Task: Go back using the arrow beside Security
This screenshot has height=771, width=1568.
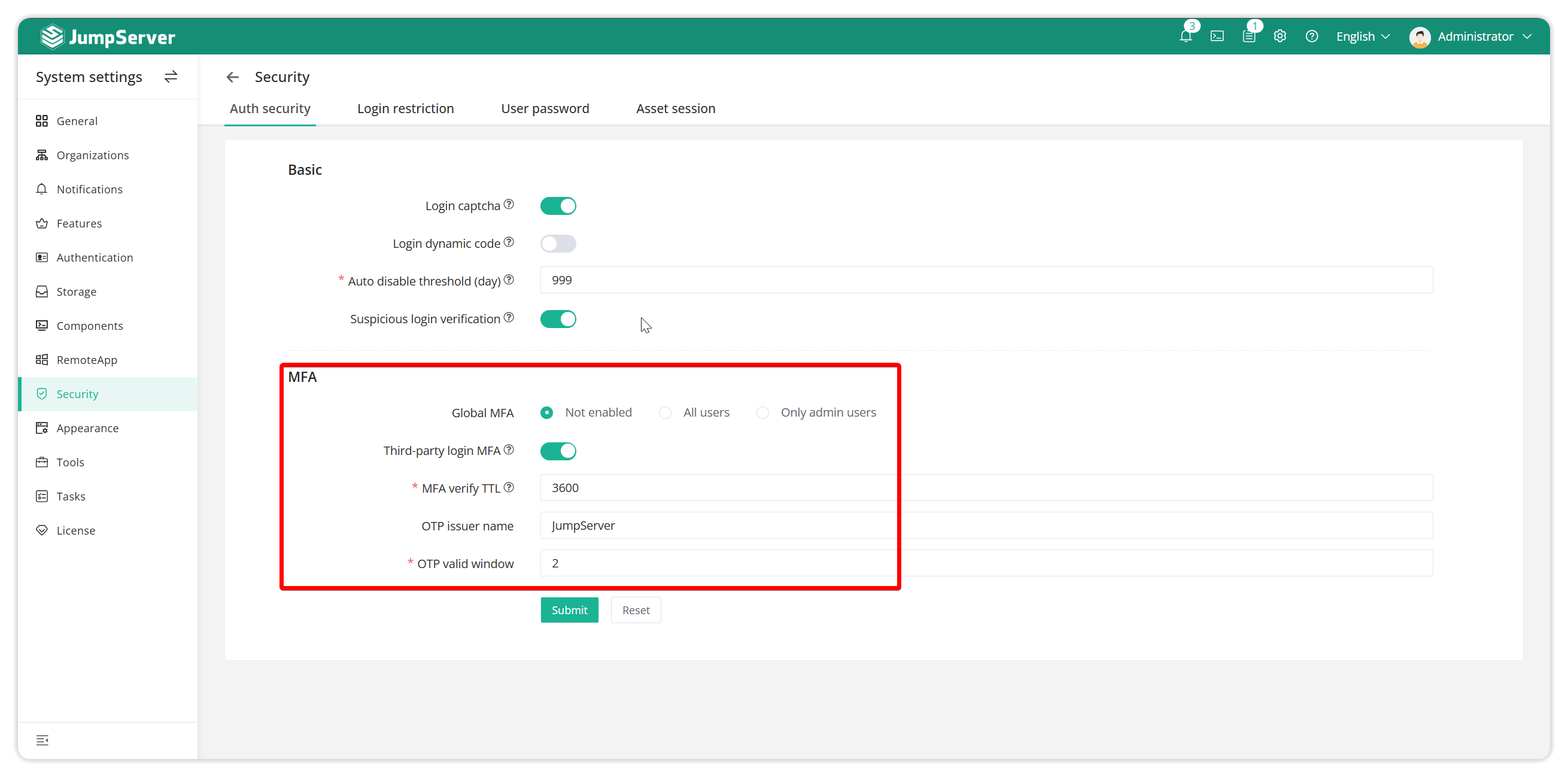Action: click(233, 77)
